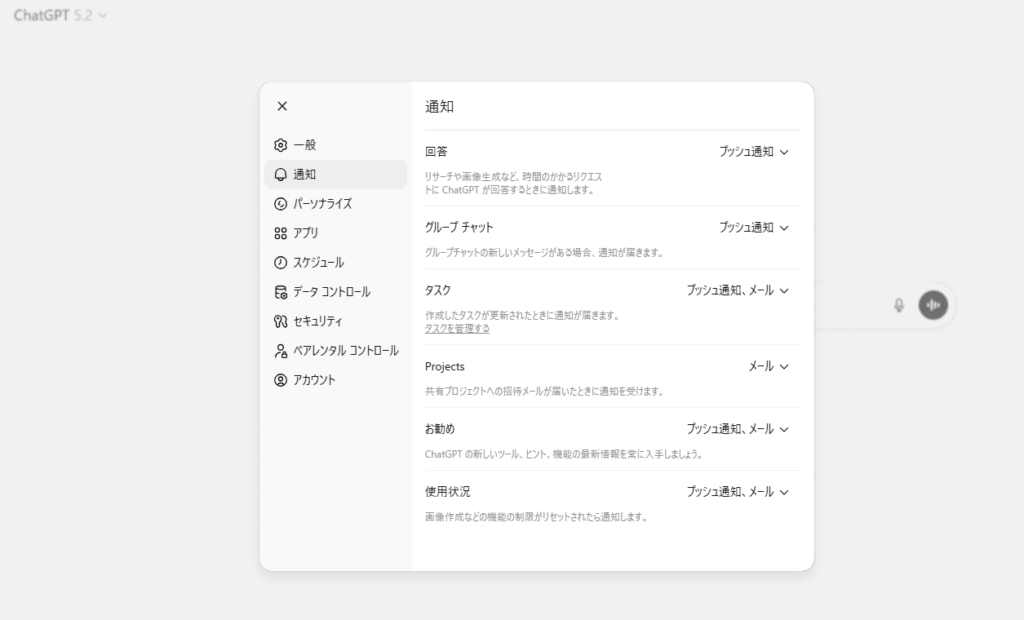Click the セキュリティ key icon
This screenshot has height=620, width=1024.
(x=280, y=322)
